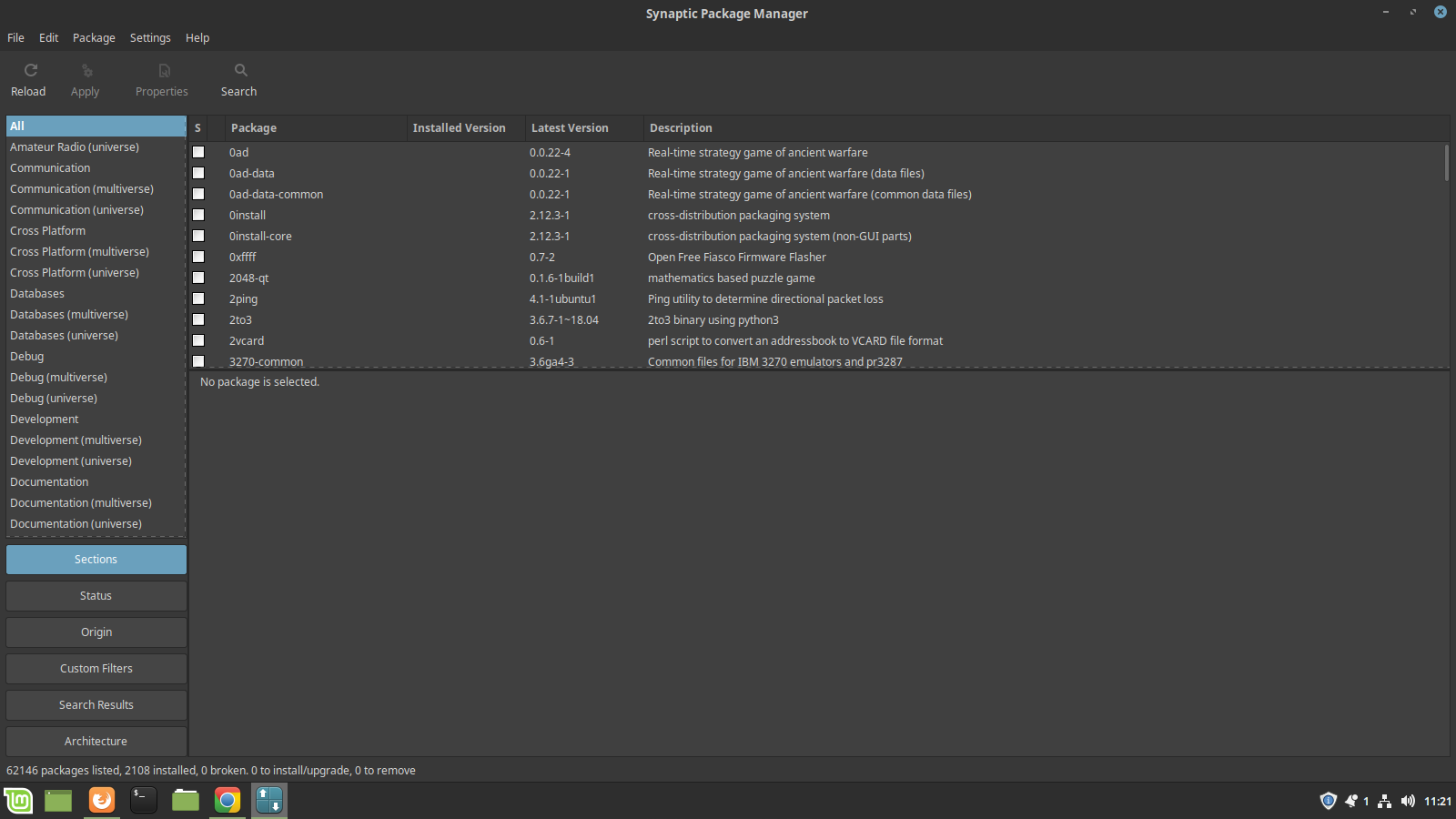Launch Firefox from the taskbar
Image resolution: width=1456 pixels, height=819 pixels.
[x=102, y=801]
